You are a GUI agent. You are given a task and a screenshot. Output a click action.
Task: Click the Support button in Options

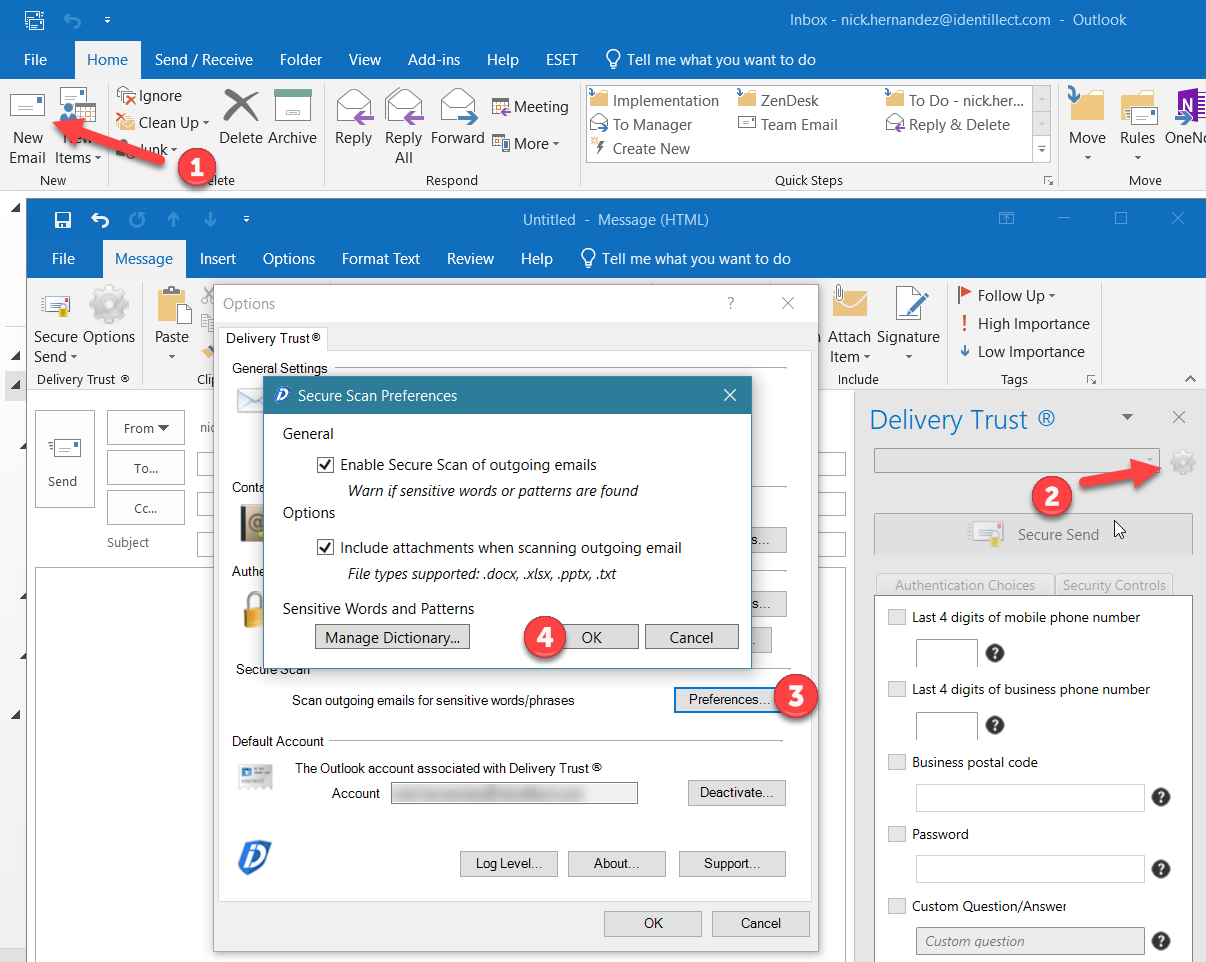[x=732, y=863]
